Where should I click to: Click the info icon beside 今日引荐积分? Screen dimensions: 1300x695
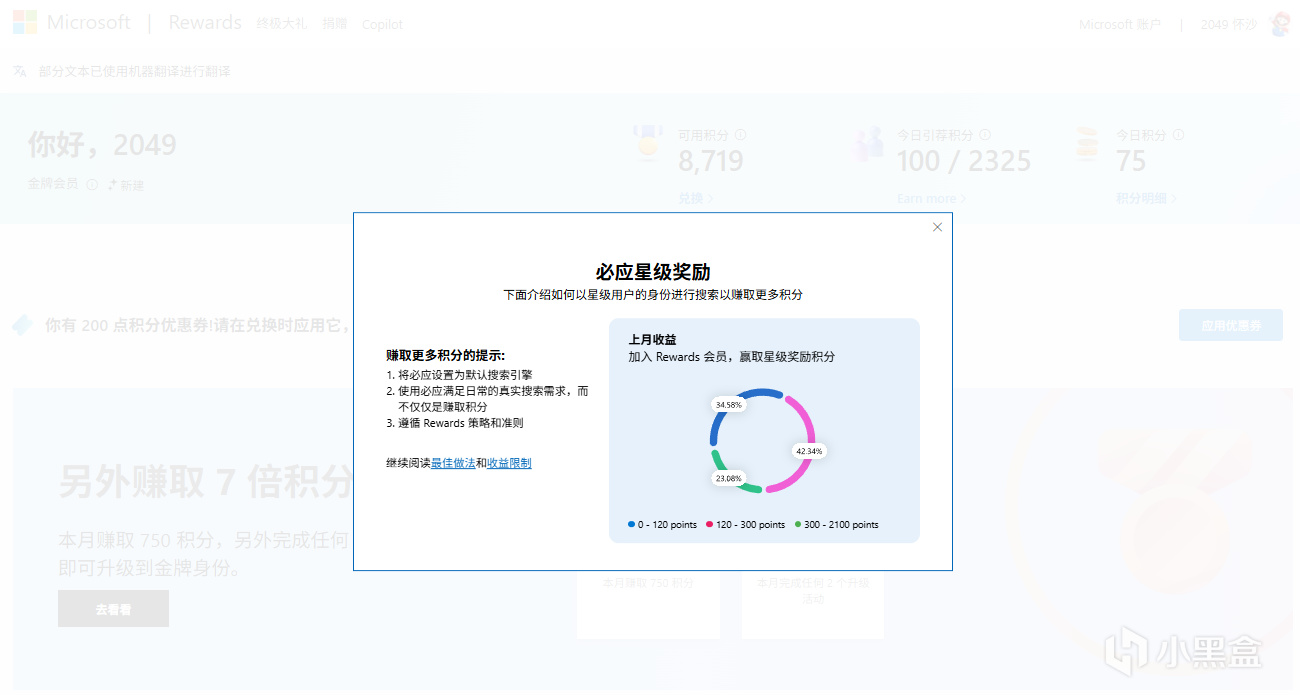click(985, 135)
